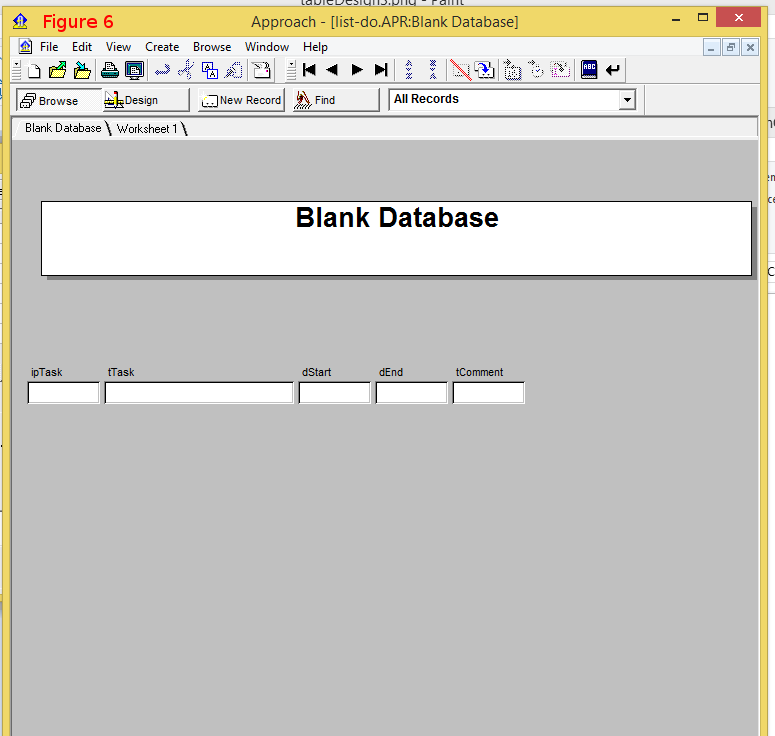Sort descending Z to A icon
The width and height of the screenshot is (775, 736).
[433, 70]
